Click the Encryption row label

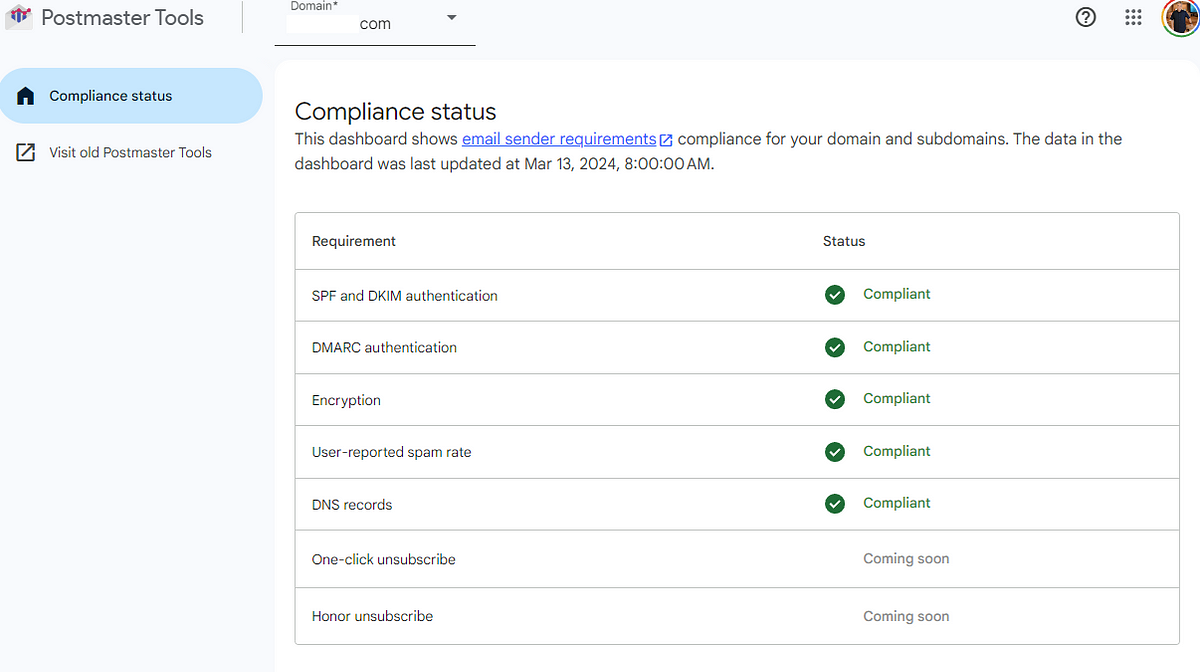[346, 400]
